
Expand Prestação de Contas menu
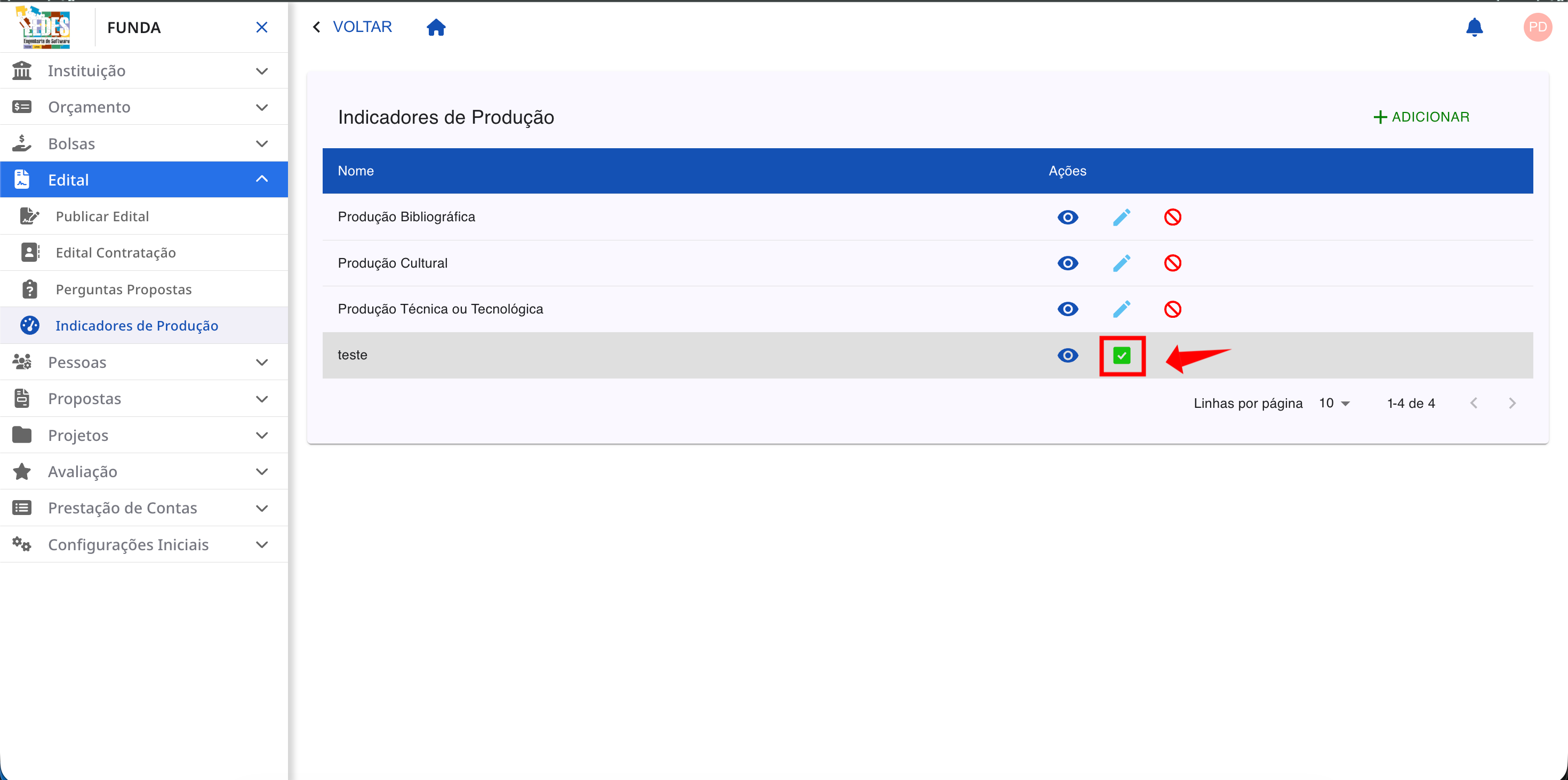pyautogui.click(x=143, y=508)
